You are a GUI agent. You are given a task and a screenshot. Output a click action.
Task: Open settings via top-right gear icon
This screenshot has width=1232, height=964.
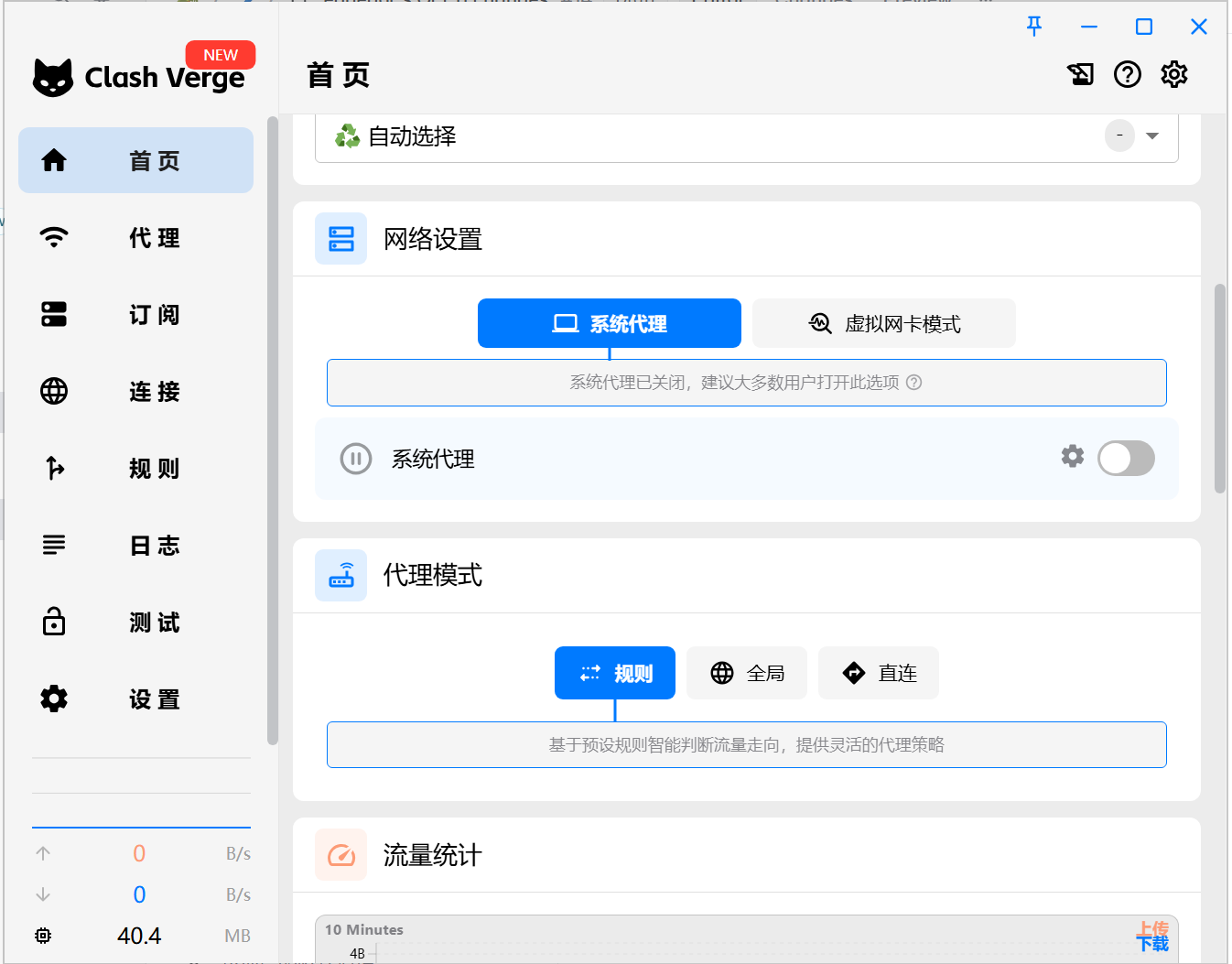(x=1174, y=74)
